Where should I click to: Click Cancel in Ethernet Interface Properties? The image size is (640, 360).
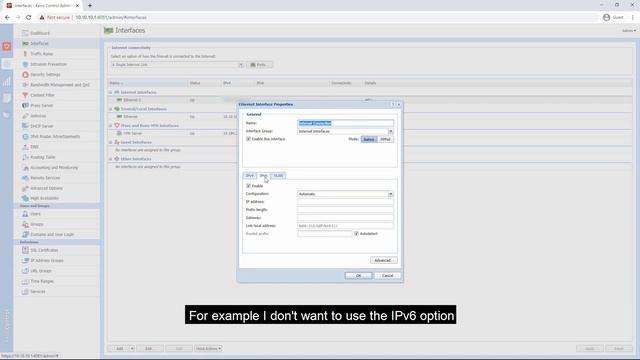pos(387,276)
